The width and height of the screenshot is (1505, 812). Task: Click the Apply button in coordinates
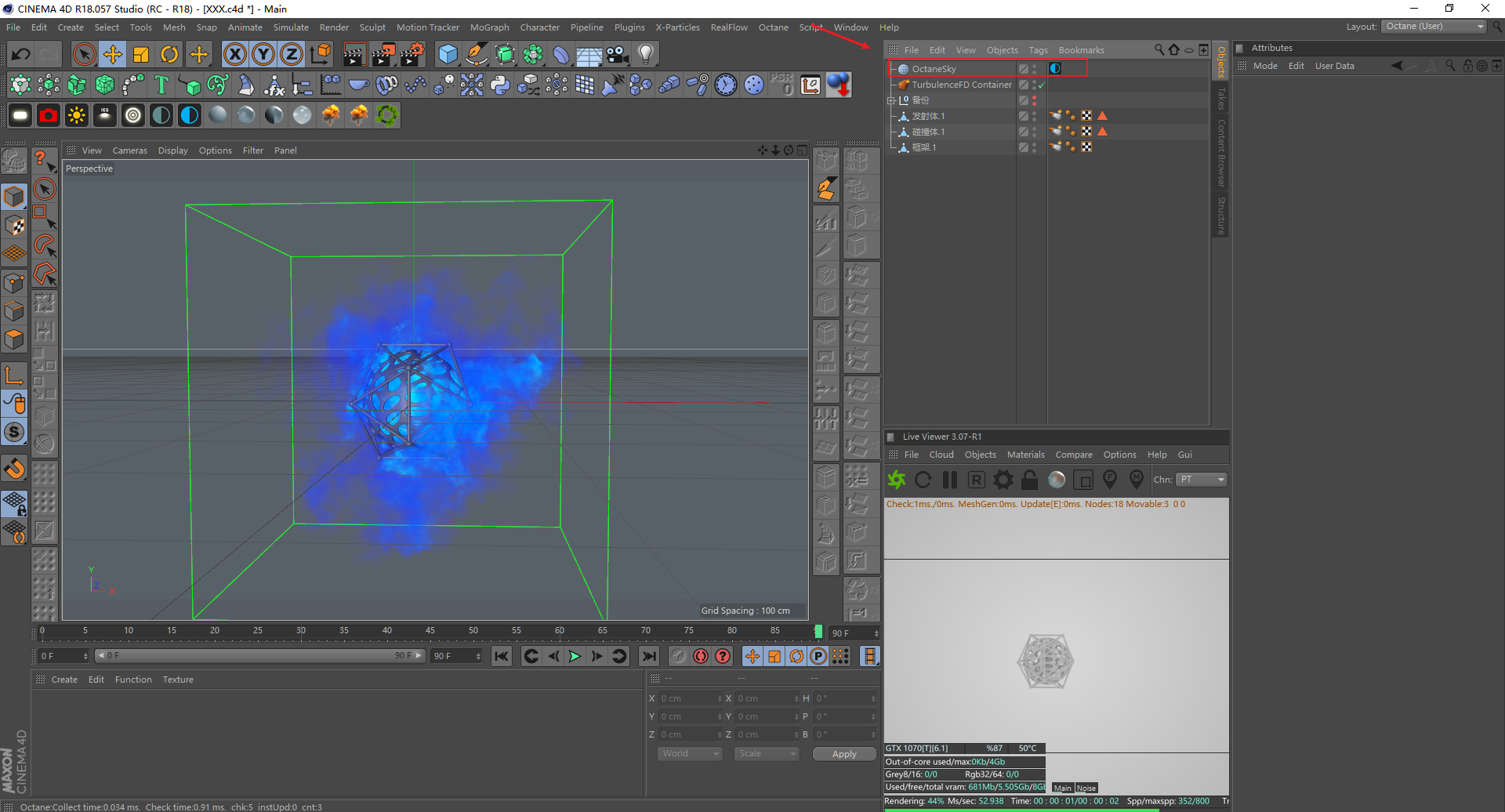pos(844,754)
